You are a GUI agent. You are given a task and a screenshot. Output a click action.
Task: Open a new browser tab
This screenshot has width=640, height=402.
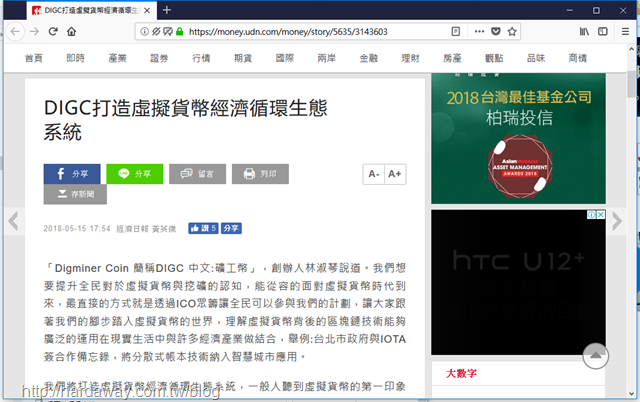(167, 10)
